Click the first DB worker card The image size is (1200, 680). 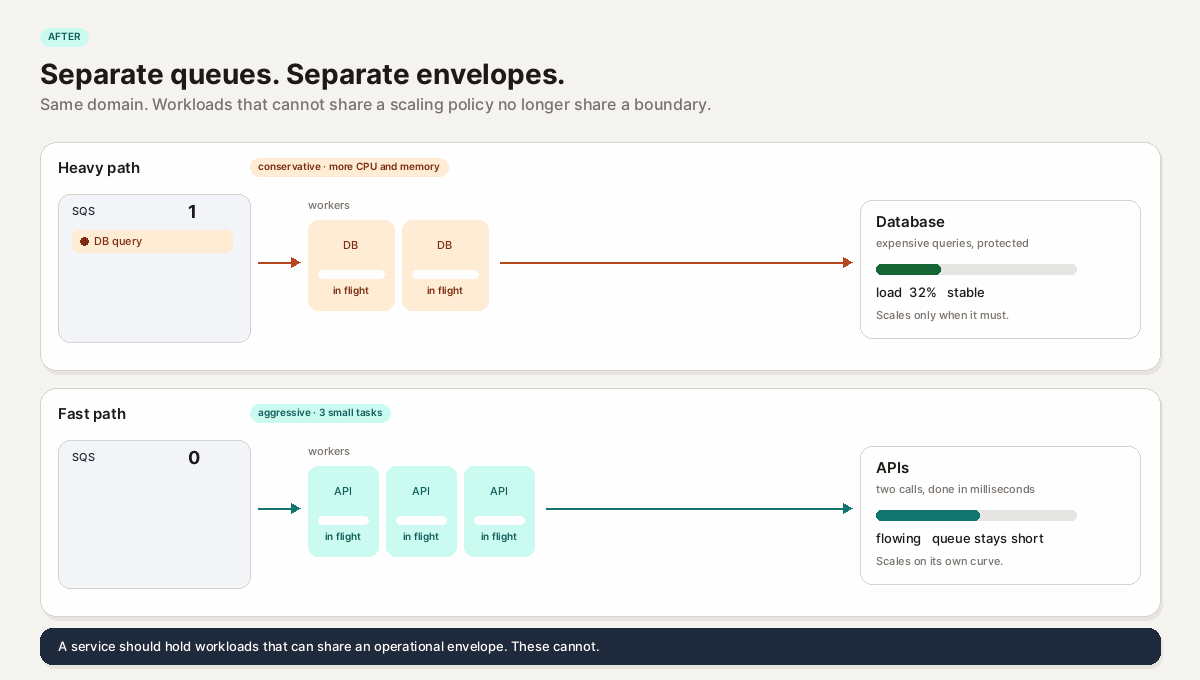(x=351, y=265)
